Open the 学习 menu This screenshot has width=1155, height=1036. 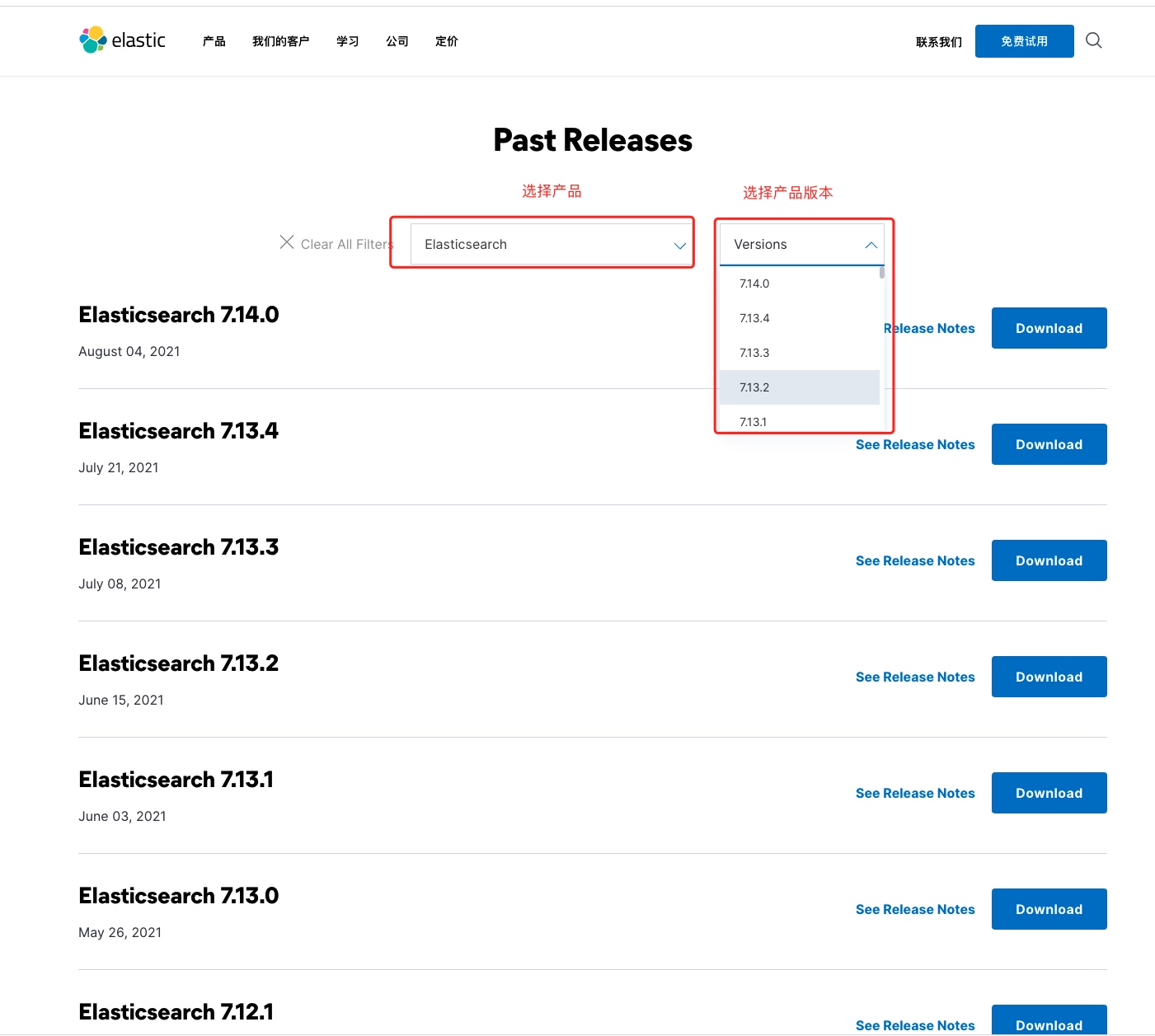coord(347,41)
